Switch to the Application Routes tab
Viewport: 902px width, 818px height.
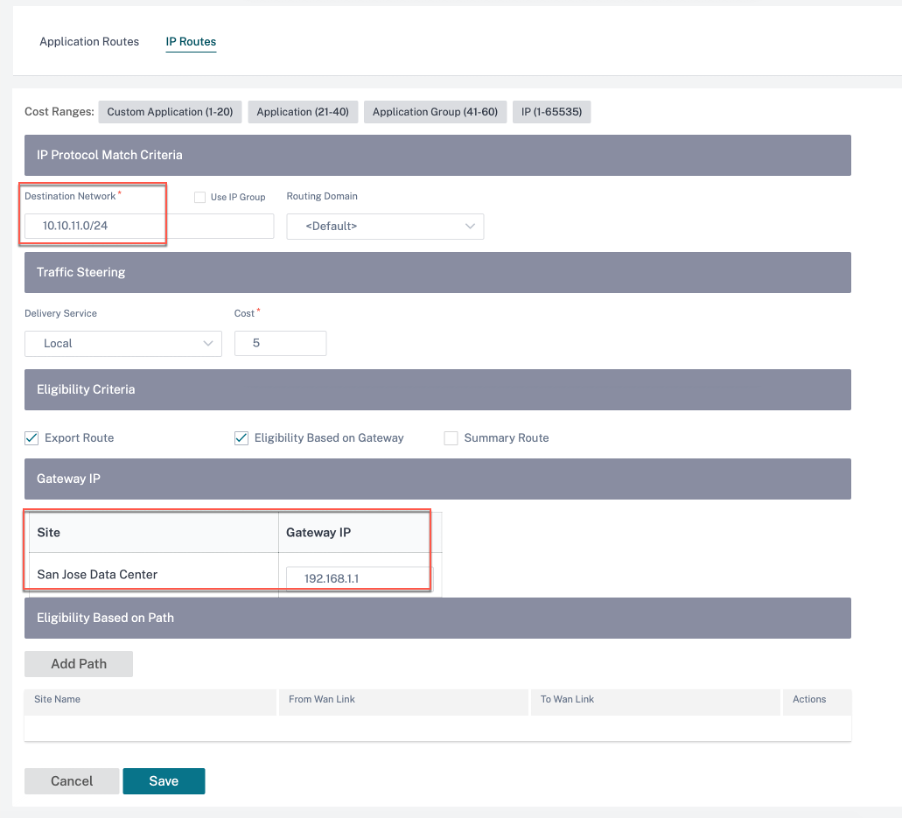[89, 41]
